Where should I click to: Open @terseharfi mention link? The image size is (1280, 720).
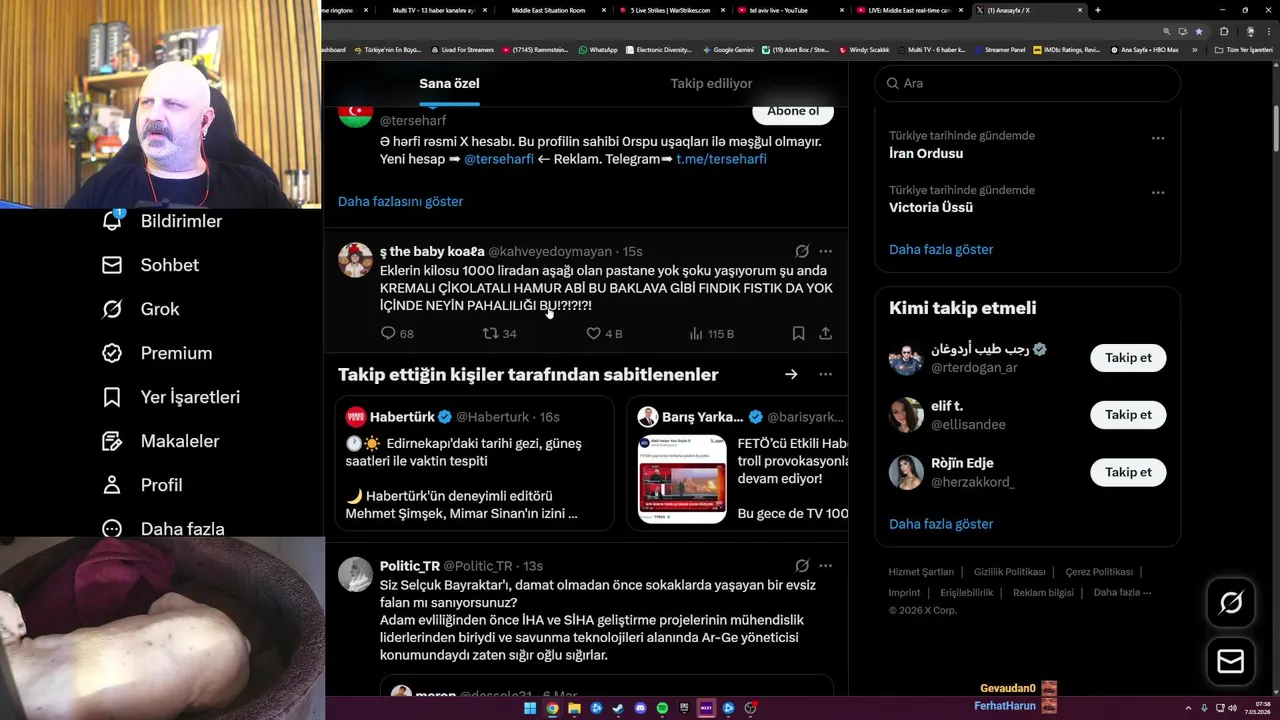499,159
